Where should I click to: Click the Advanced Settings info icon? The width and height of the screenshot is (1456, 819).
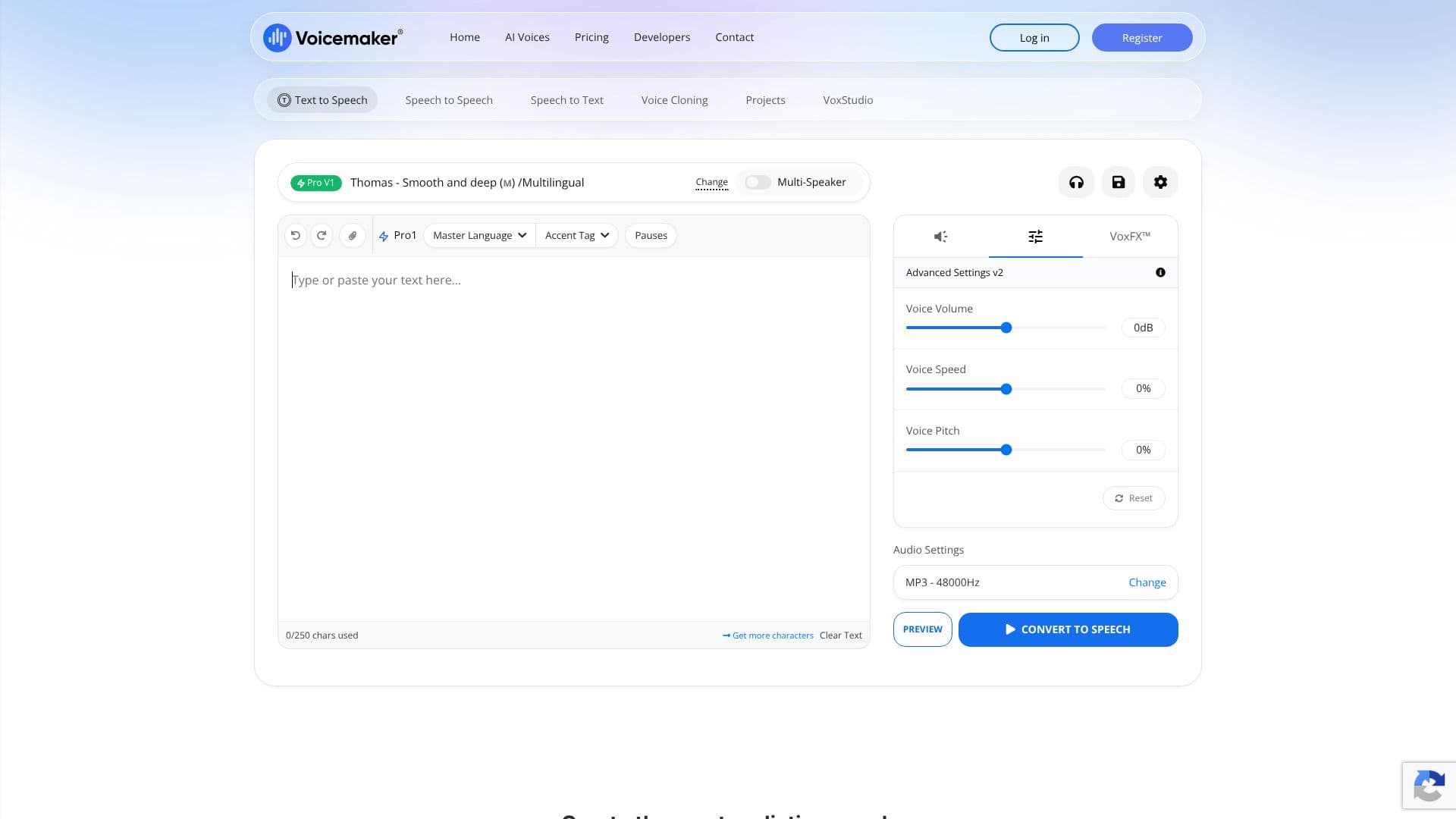(1160, 272)
